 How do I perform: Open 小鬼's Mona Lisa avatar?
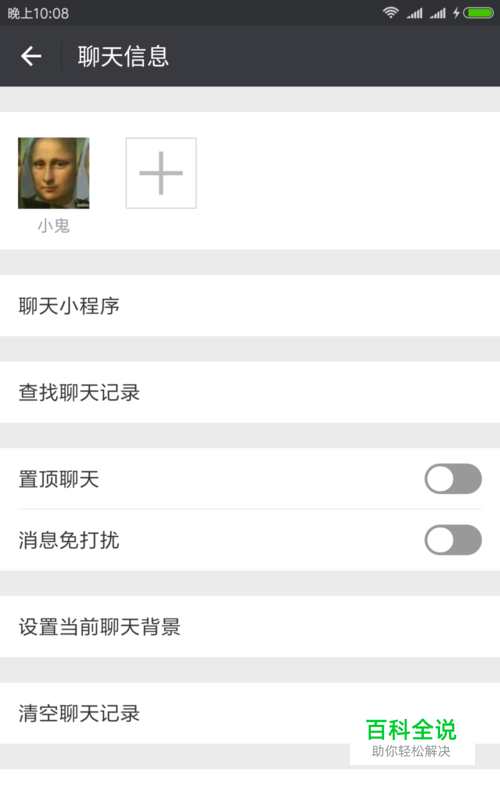pyautogui.click(x=53, y=173)
